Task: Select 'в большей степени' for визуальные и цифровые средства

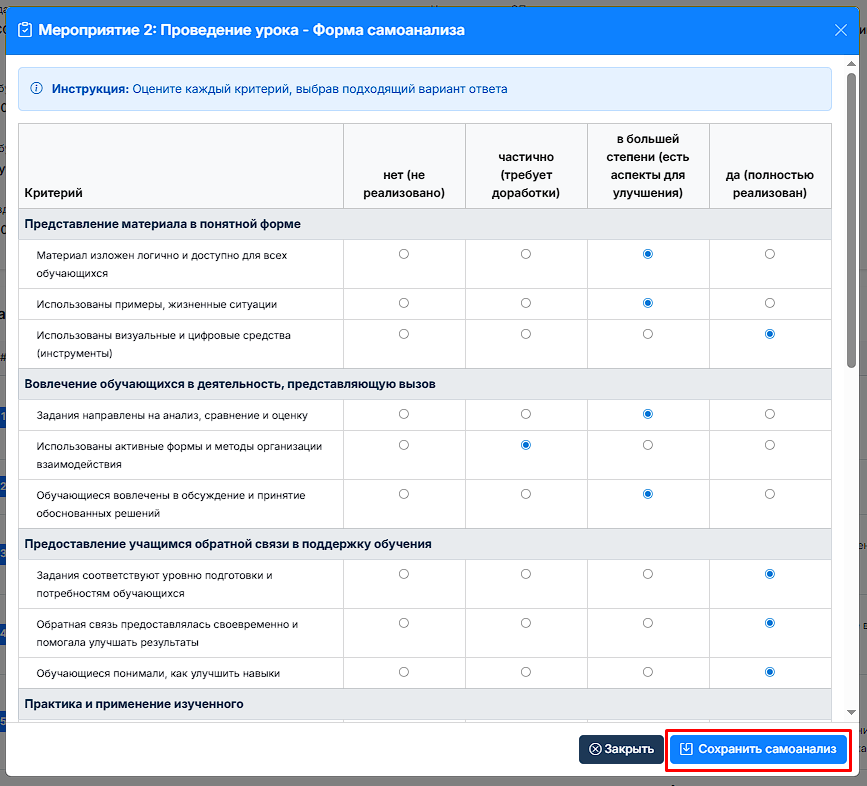Action: [x=647, y=334]
